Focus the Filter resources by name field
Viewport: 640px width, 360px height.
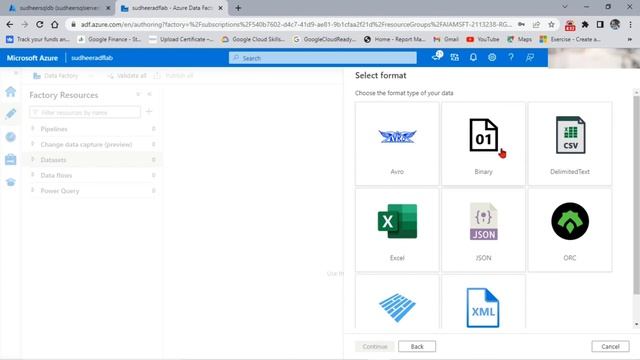(85, 112)
